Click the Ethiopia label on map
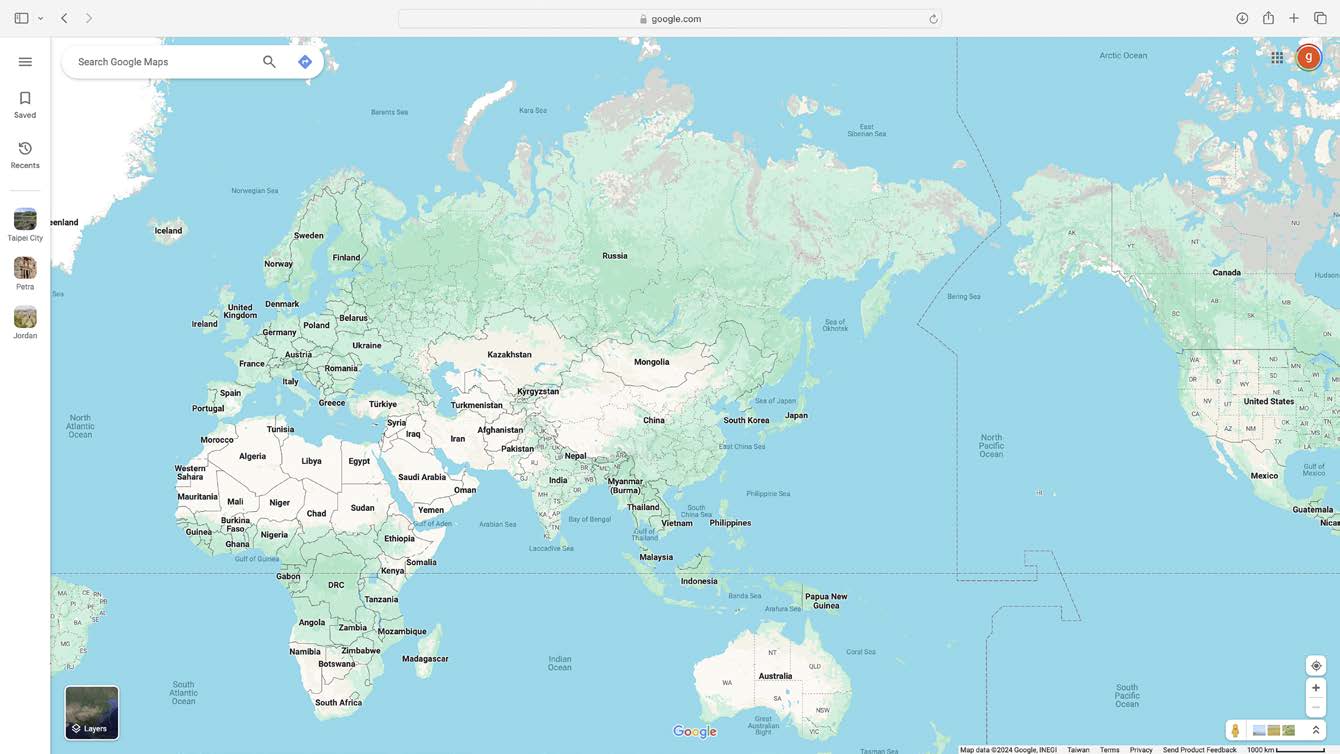This screenshot has height=754, width=1340. tap(399, 539)
